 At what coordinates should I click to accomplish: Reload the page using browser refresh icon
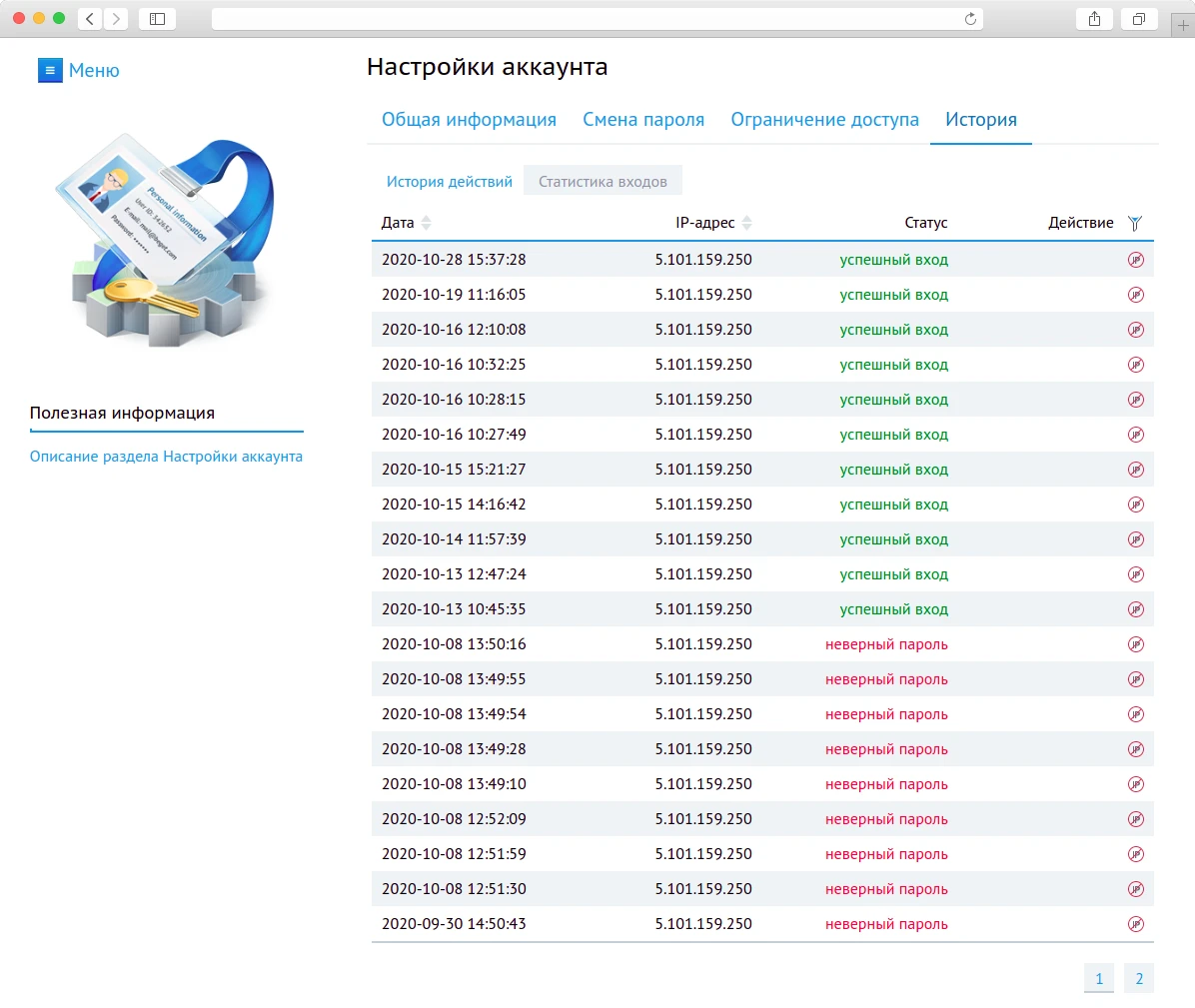970,19
